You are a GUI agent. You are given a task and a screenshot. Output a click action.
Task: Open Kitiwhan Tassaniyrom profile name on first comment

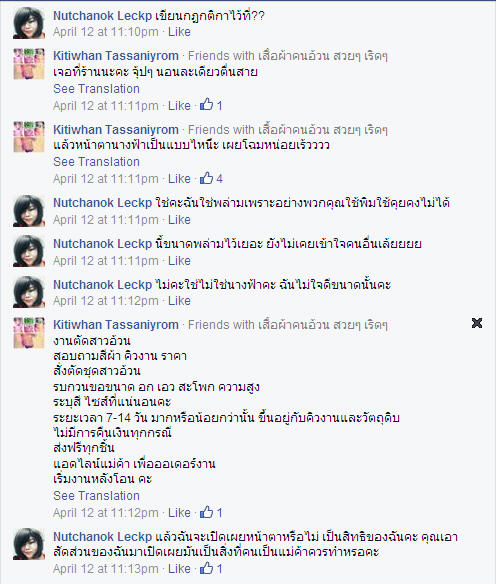click(116, 55)
